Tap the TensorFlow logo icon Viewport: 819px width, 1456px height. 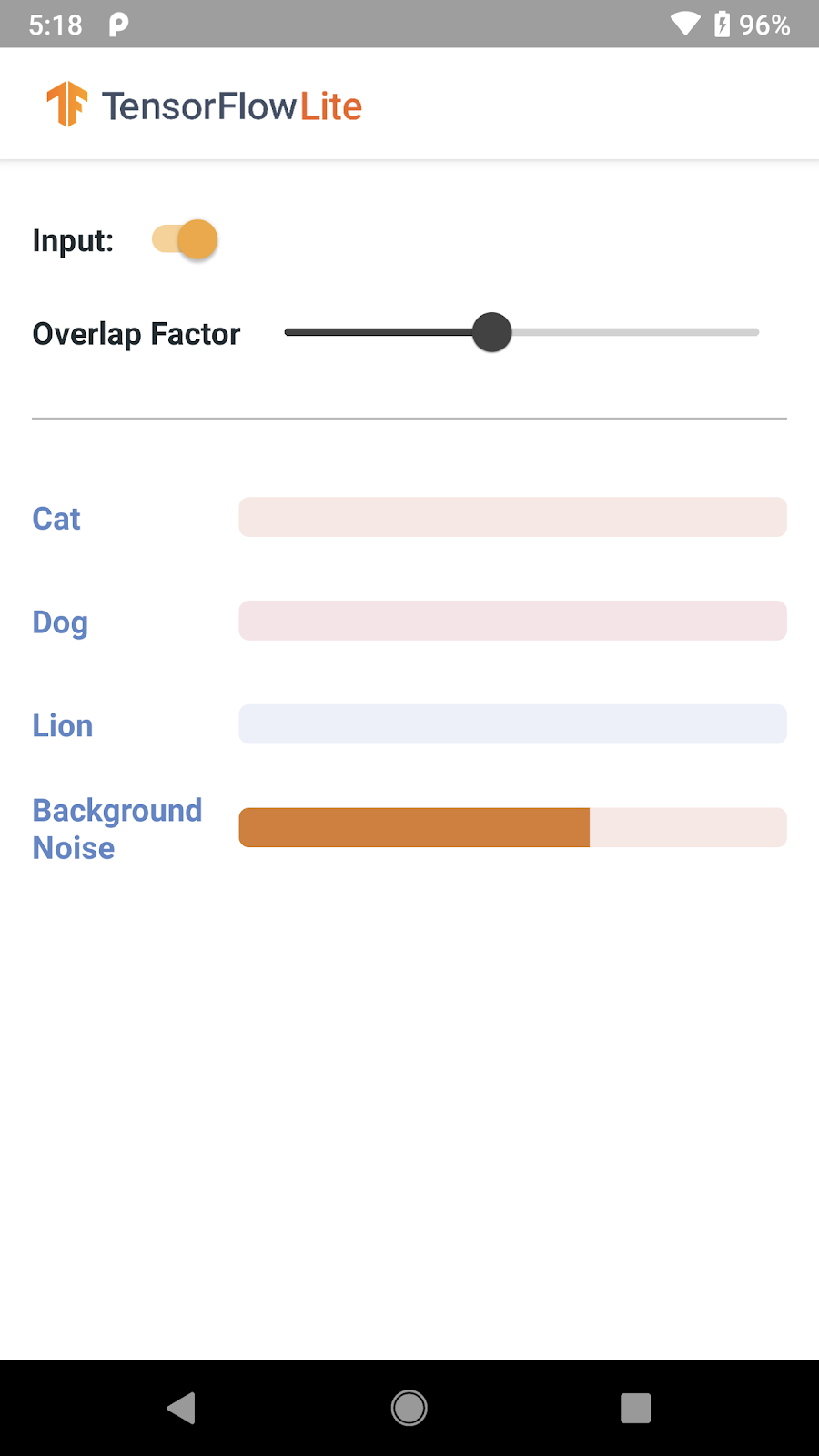(x=66, y=104)
